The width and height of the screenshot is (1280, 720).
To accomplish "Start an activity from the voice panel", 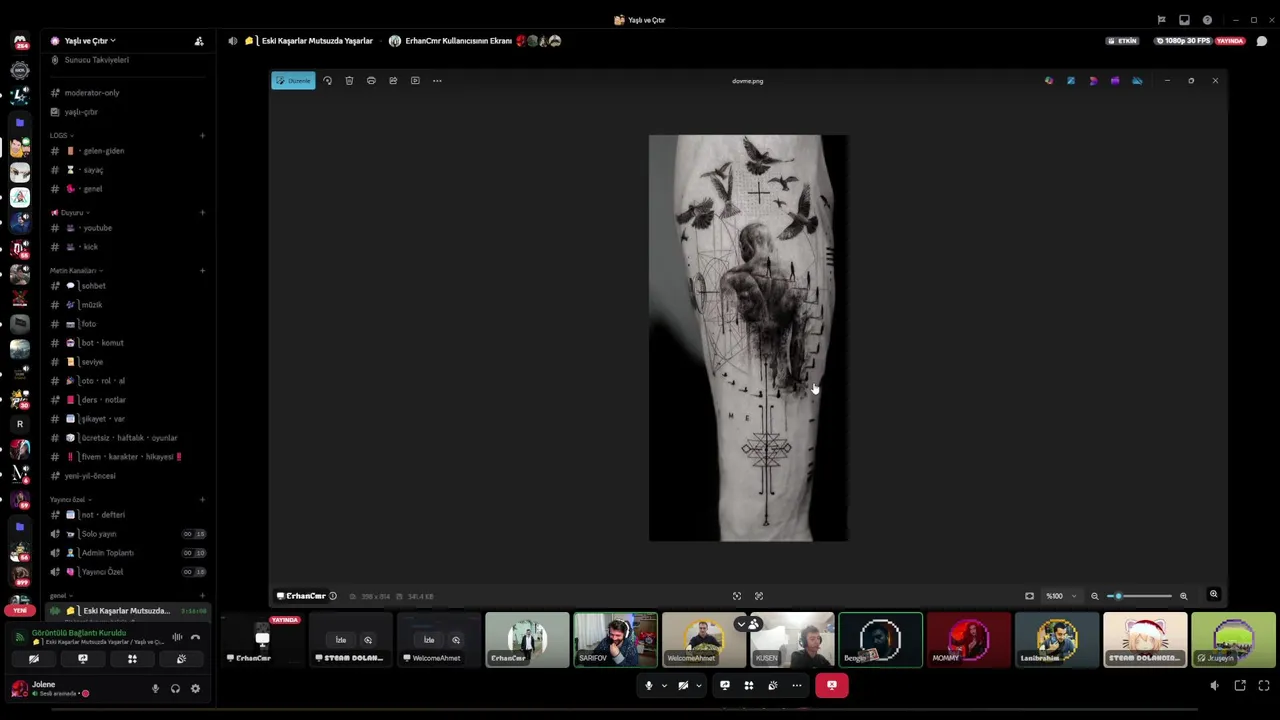I will tap(132, 659).
